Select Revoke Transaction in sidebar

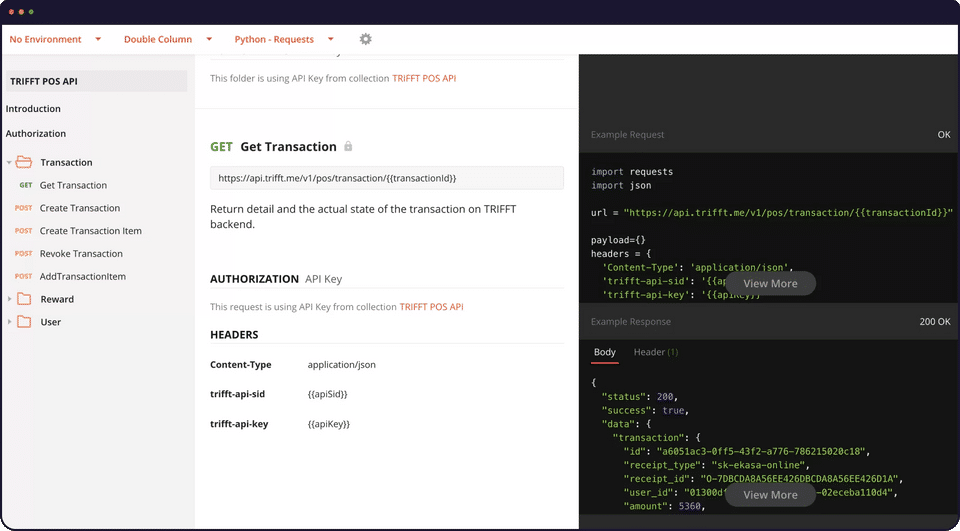pos(81,254)
